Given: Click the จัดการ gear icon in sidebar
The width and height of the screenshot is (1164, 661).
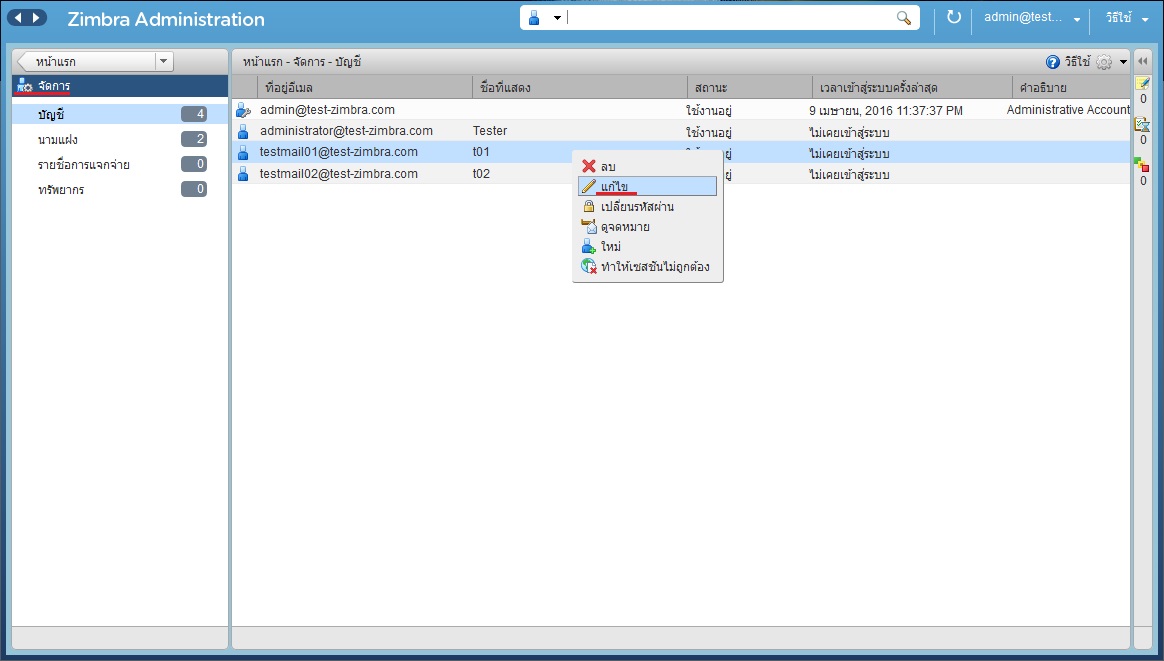Looking at the screenshot, I should point(25,86).
